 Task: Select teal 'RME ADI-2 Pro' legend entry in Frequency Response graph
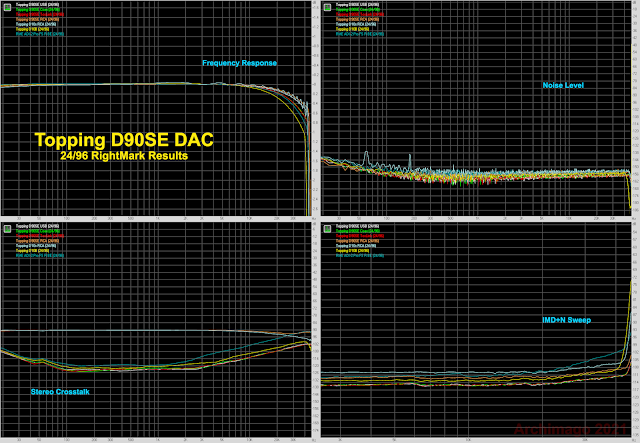[x=40, y=34]
